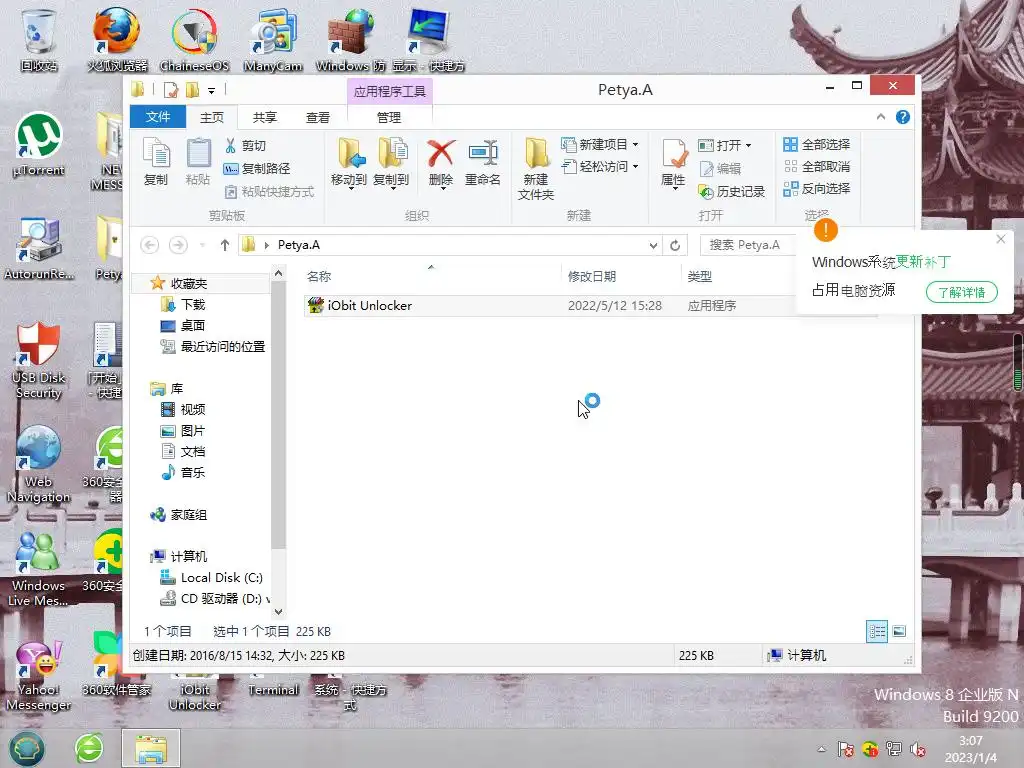This screenshot has height=768, width=1024.
Task: Click 粘贴快捷方式 (Paste shortcut)
Action: pyautogui.click(x=269, y=191)
